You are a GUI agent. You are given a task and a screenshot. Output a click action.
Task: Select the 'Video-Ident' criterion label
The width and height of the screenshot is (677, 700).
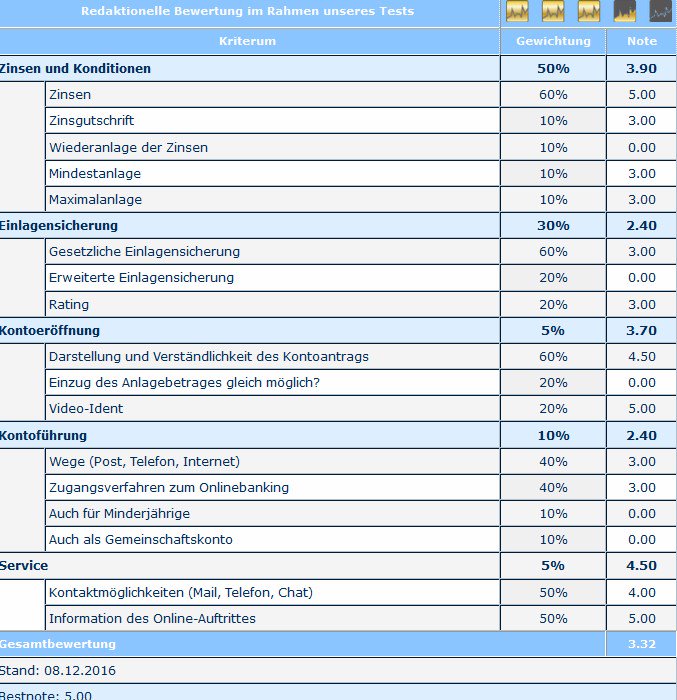point(86,408)
